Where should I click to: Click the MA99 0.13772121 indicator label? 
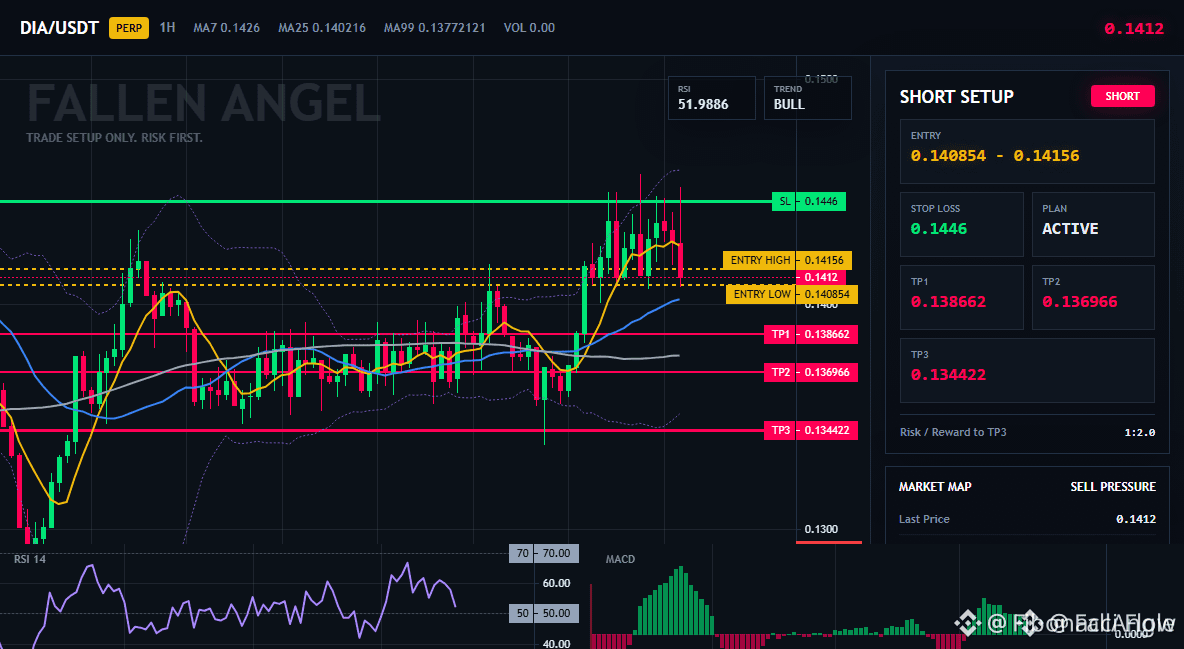[x=434, y=28]
